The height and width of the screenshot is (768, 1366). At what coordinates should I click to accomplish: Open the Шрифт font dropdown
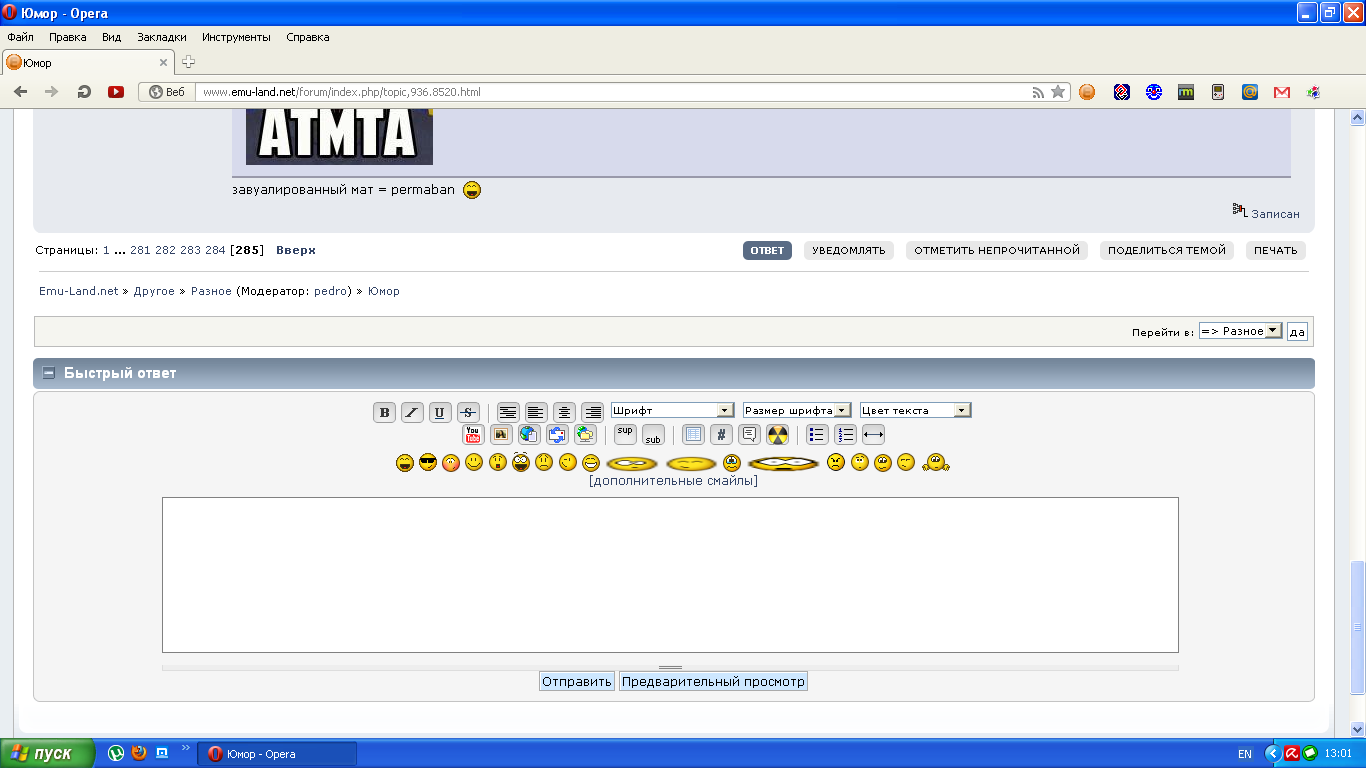(673, 410)
